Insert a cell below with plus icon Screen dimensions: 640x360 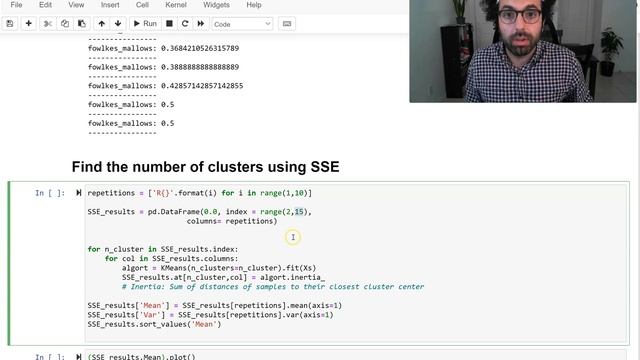coord(29,24)
